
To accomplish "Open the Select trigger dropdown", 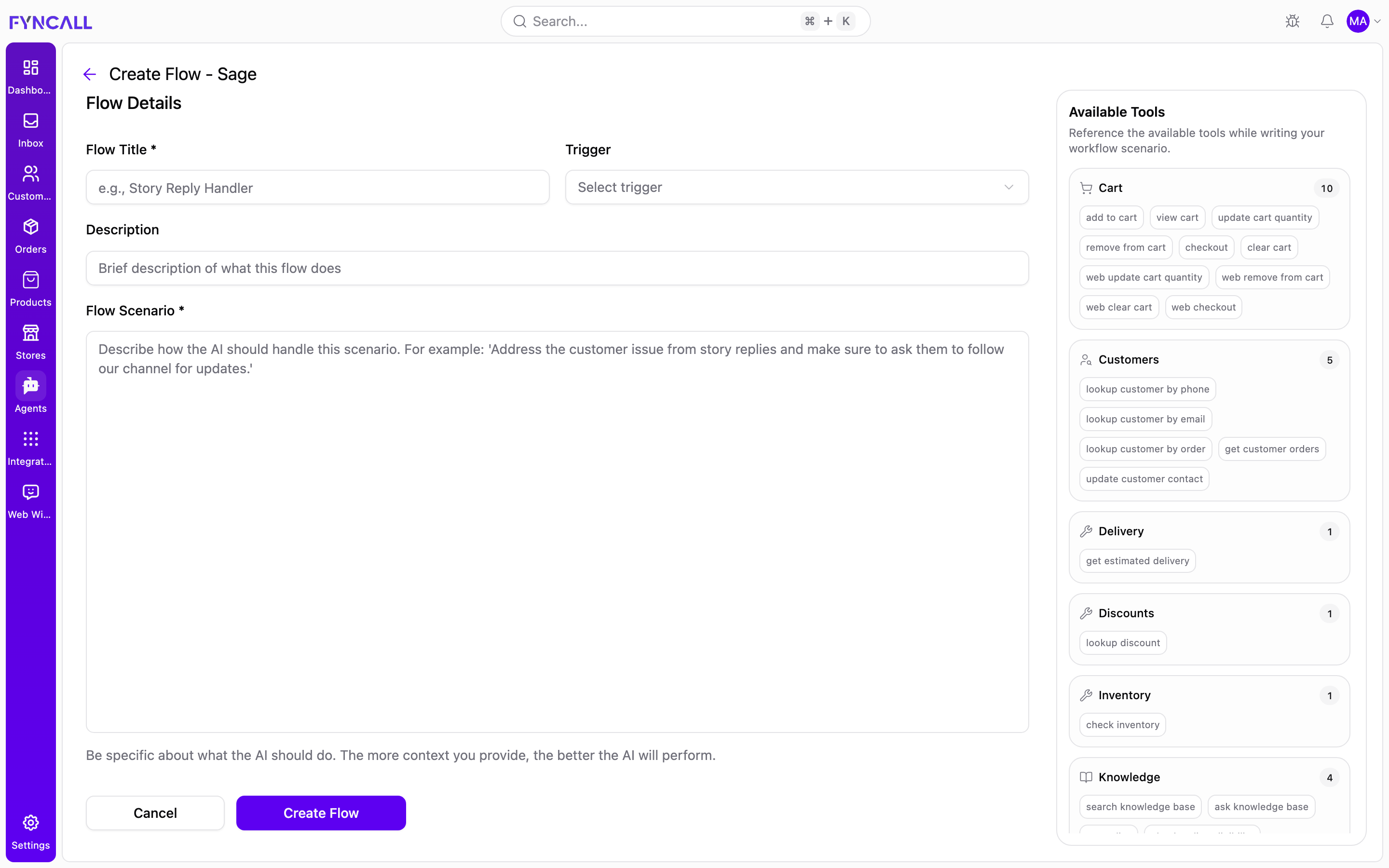I will 797,187.
